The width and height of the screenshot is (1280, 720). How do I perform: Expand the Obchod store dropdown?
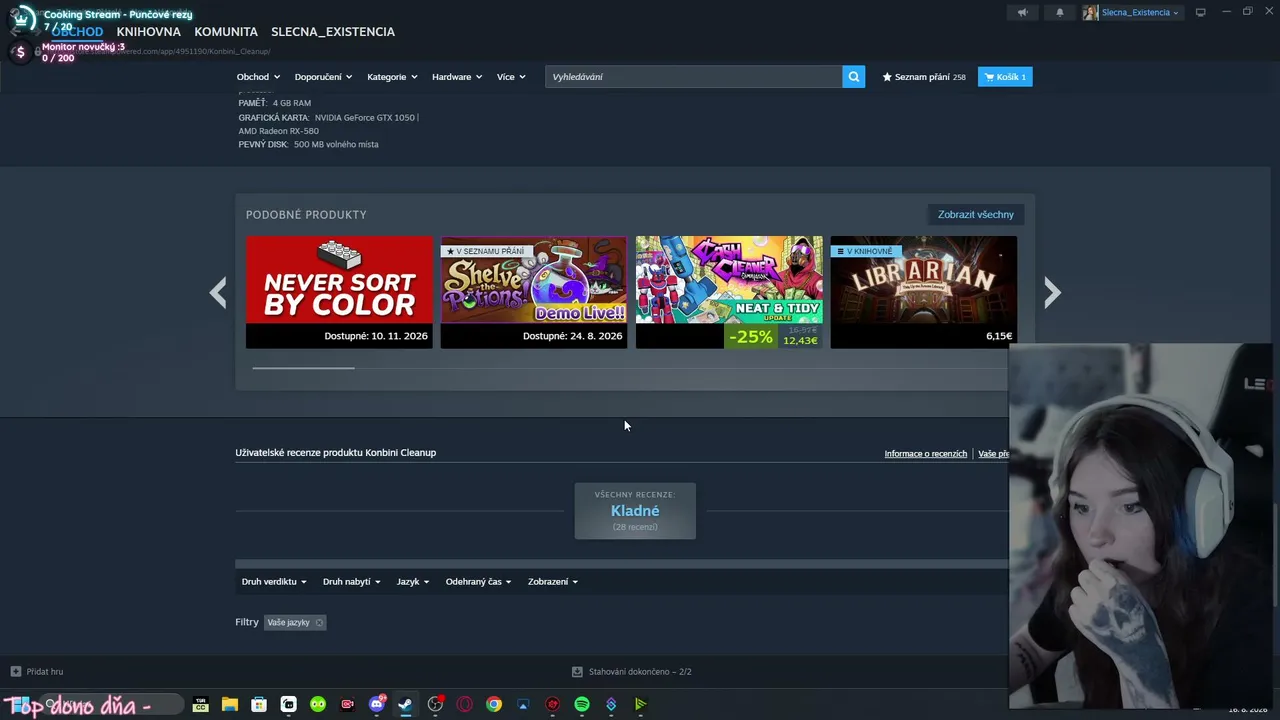pos(258,77)
